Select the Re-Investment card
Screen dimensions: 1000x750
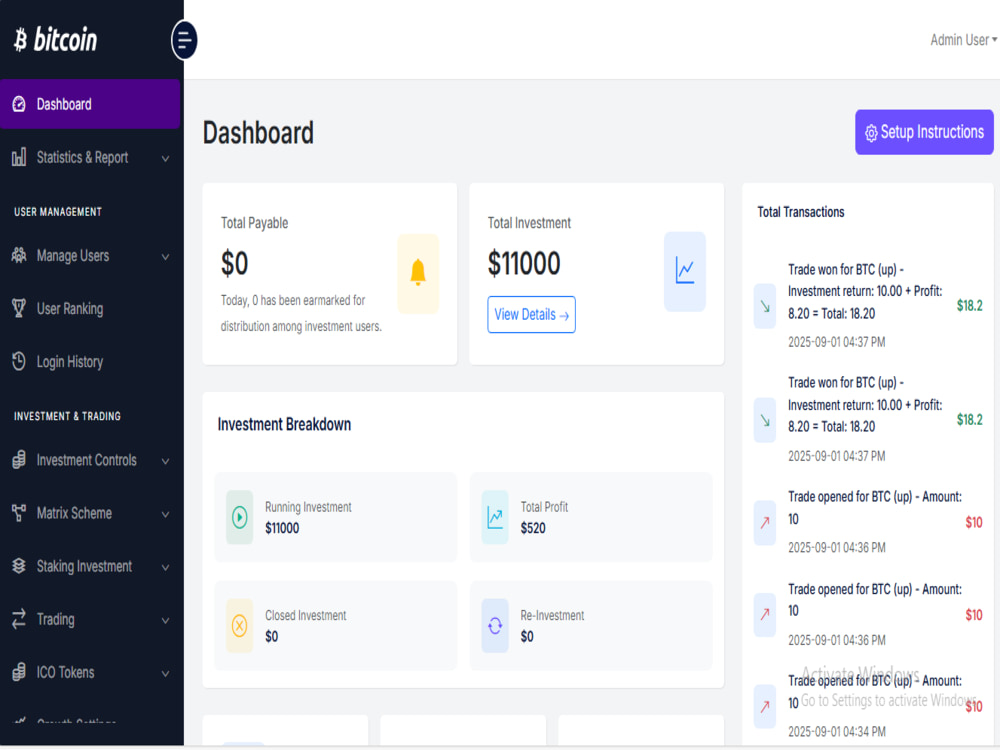[x=591, y=626]
